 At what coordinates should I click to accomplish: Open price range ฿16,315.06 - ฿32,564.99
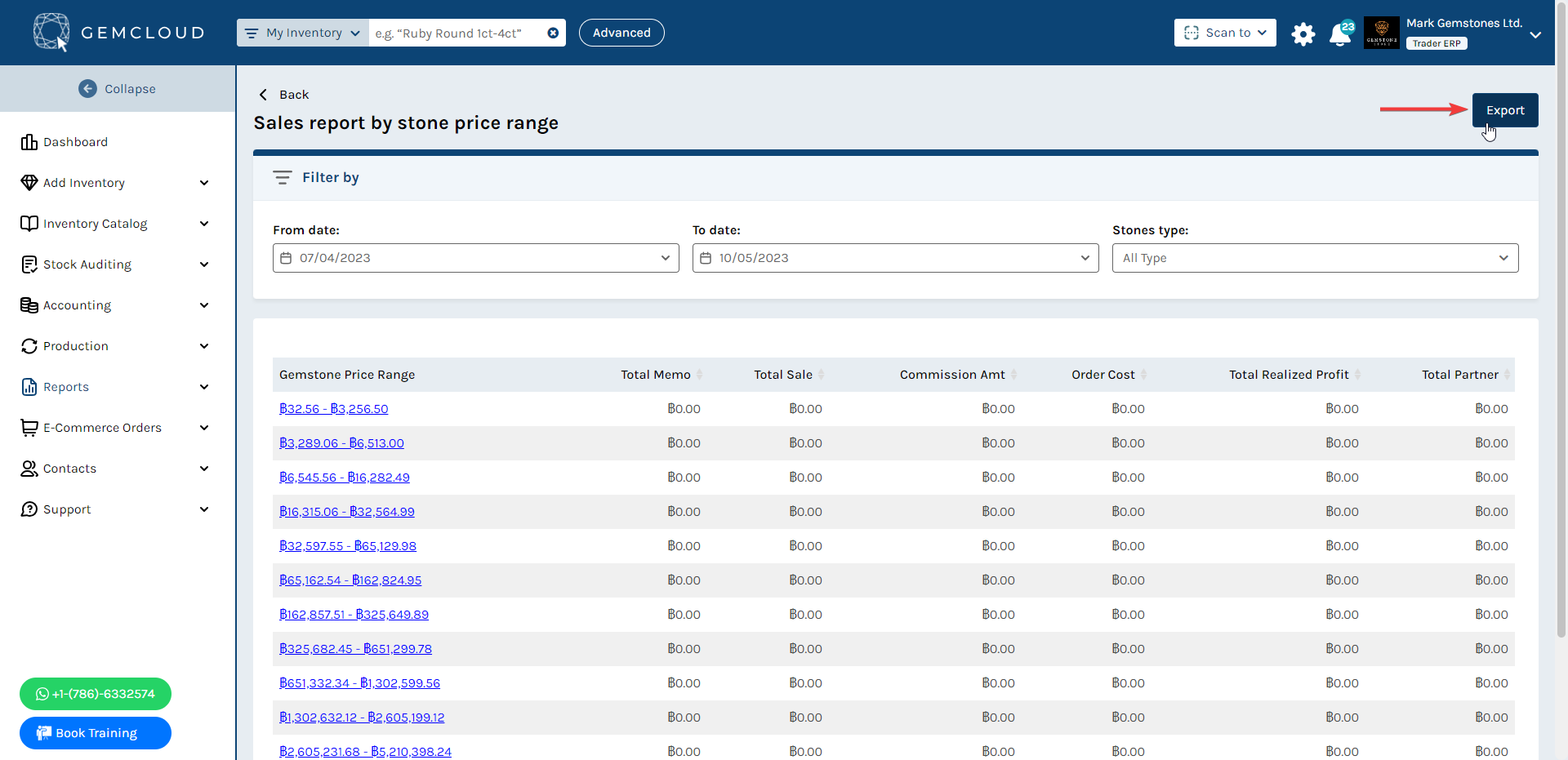tap(347, 512)
